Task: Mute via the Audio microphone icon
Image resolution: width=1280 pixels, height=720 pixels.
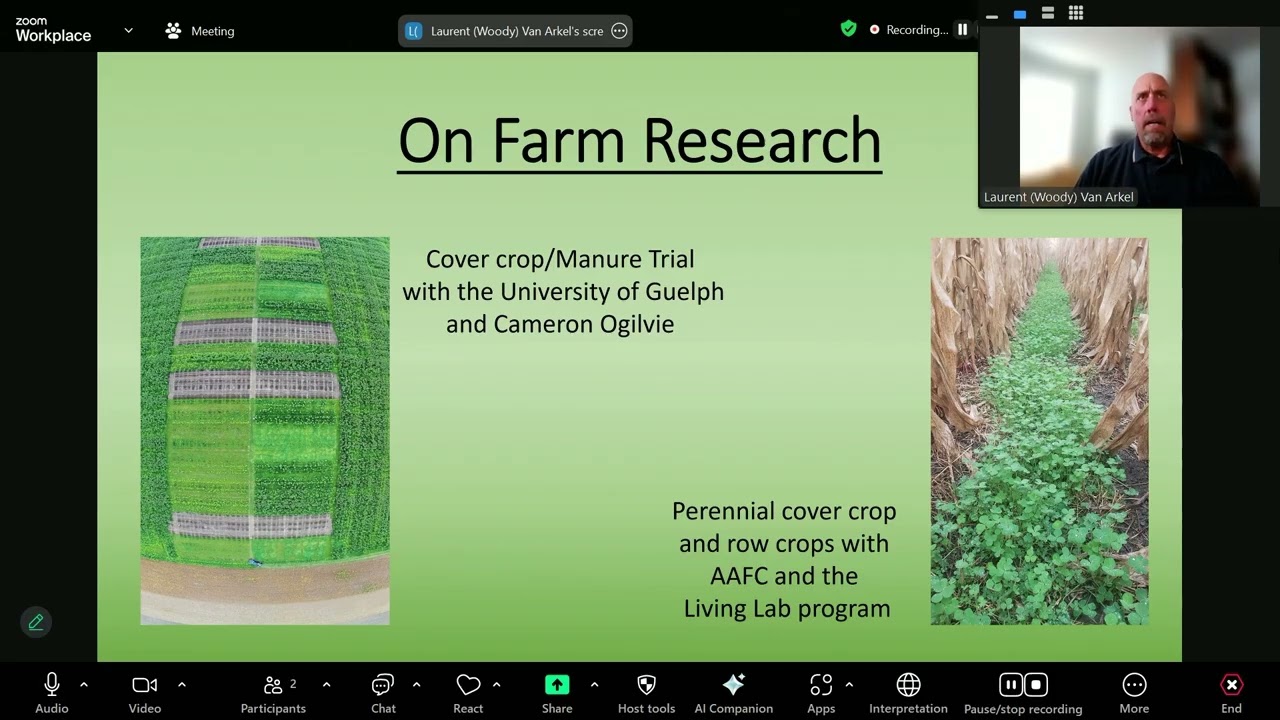Action: click(52, 685)
